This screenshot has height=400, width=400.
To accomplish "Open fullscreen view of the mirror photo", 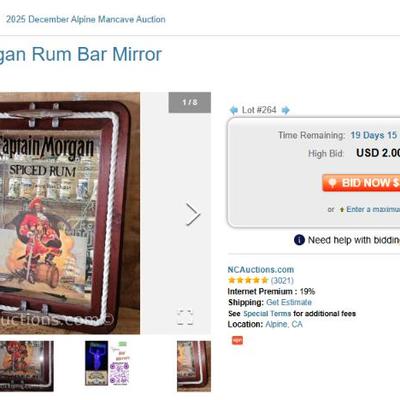I will (185, 317).
